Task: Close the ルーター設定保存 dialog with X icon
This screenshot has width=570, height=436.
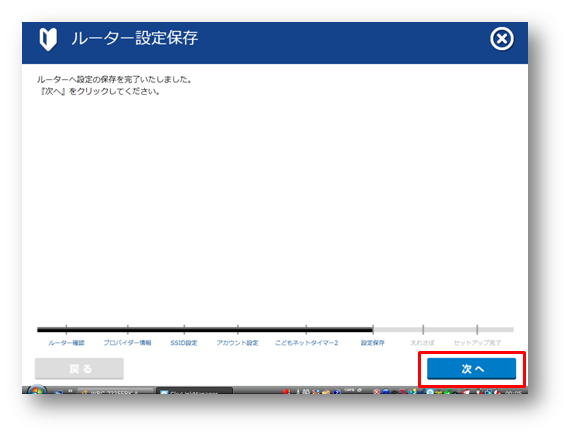Action: pos(502,39)
